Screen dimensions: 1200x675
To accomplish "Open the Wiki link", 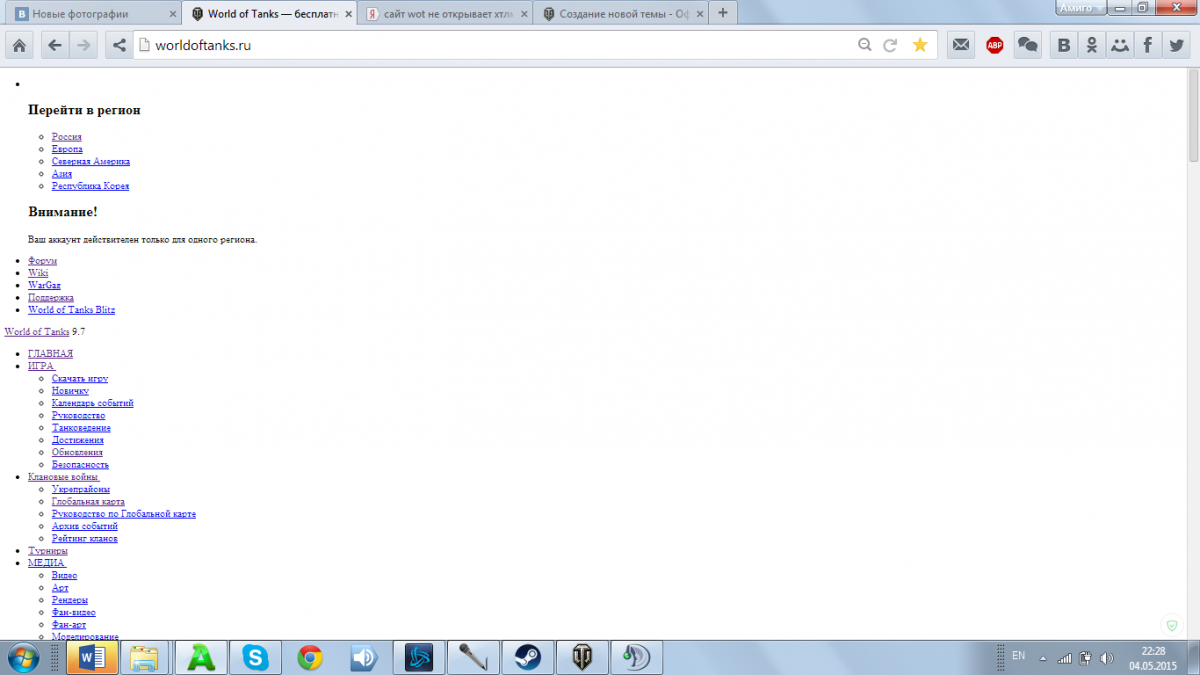I will [38, 273].
